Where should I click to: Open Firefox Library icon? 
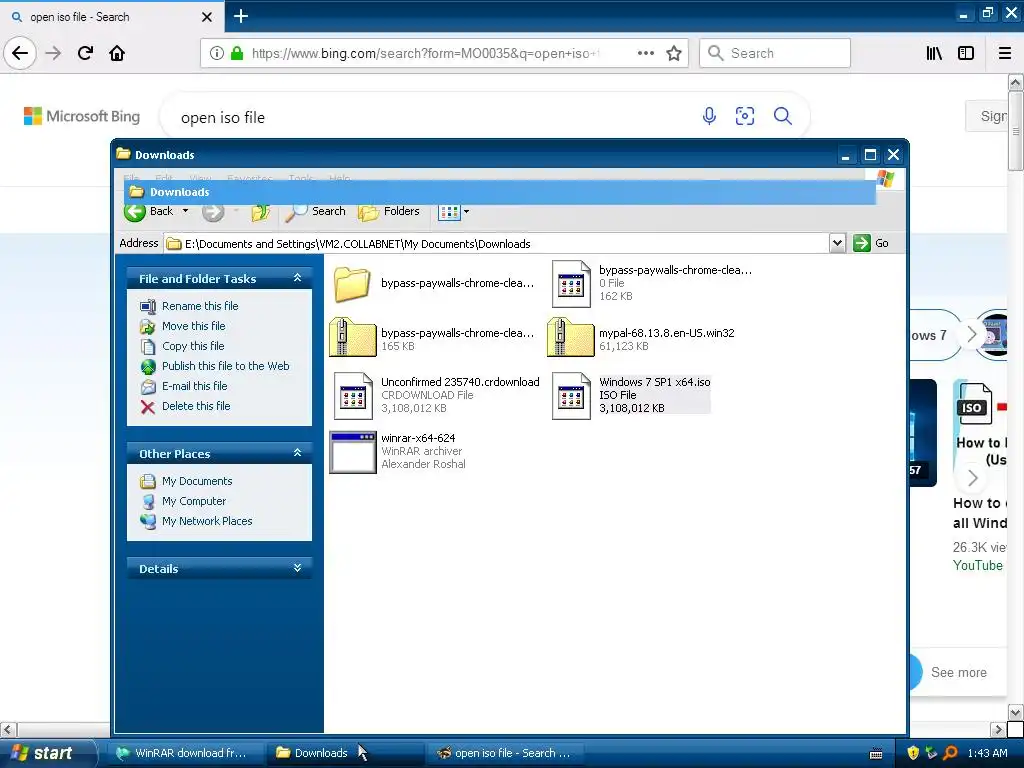934,53
